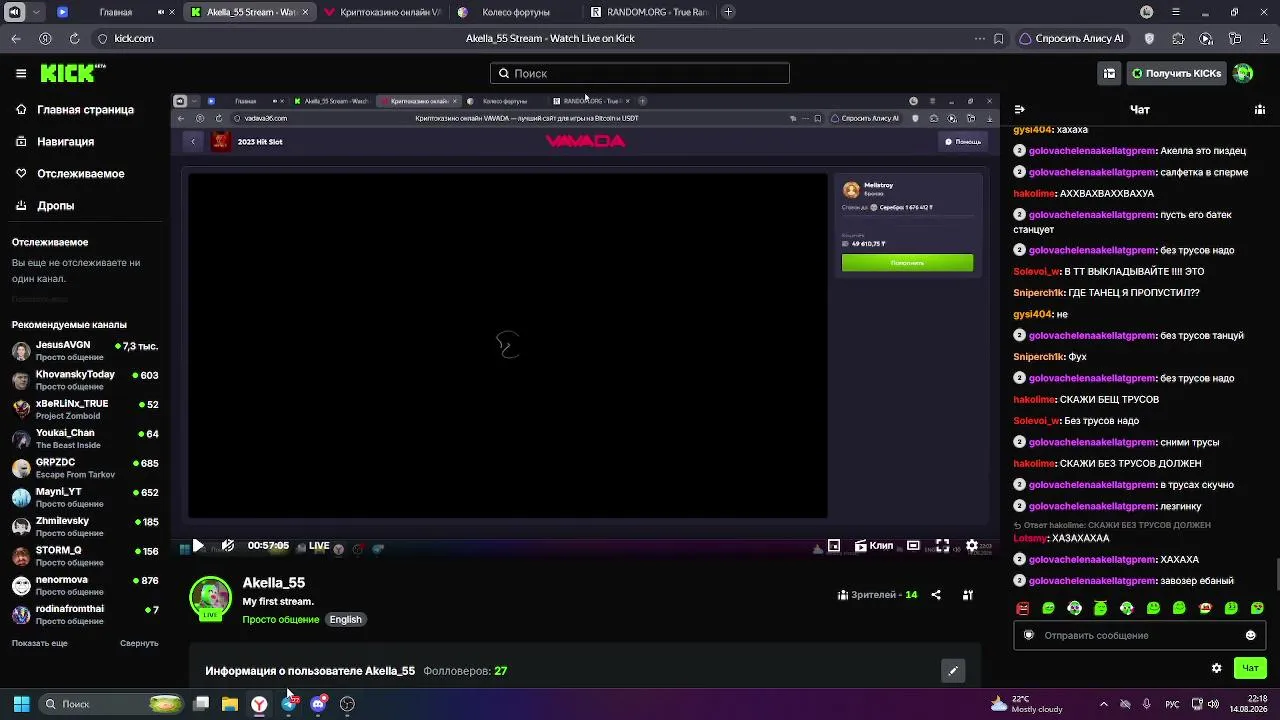Toggle fullscreen in the player

(942, 546)
